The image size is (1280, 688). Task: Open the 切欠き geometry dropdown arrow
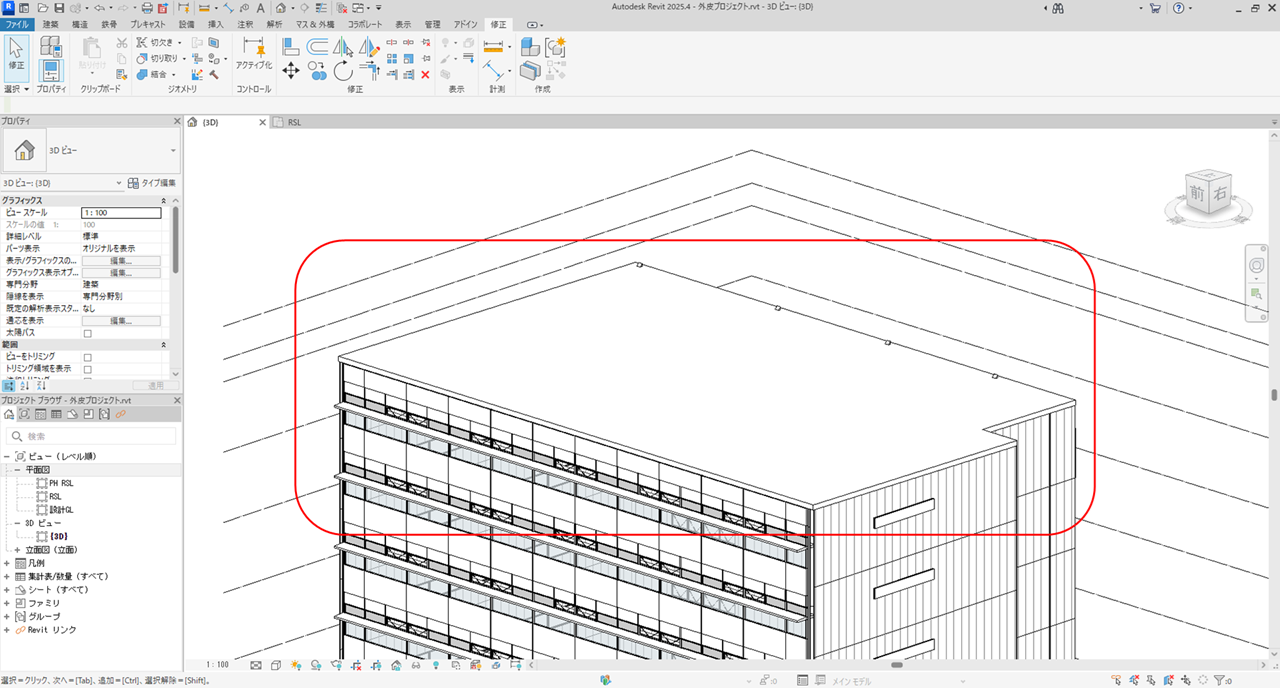[x=180, y=43]
